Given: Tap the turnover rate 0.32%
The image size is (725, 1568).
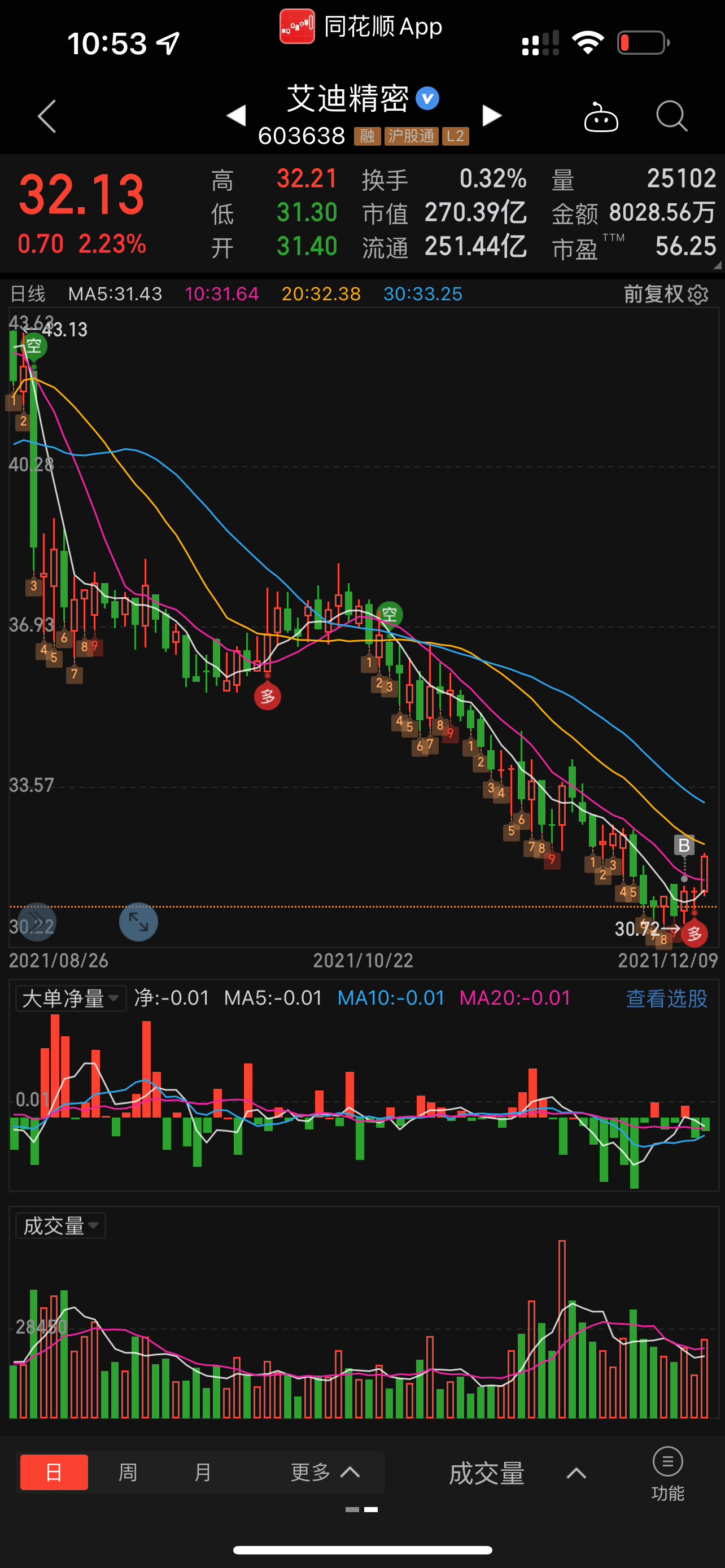Looking at the screenshot, I should click(493, 179).
